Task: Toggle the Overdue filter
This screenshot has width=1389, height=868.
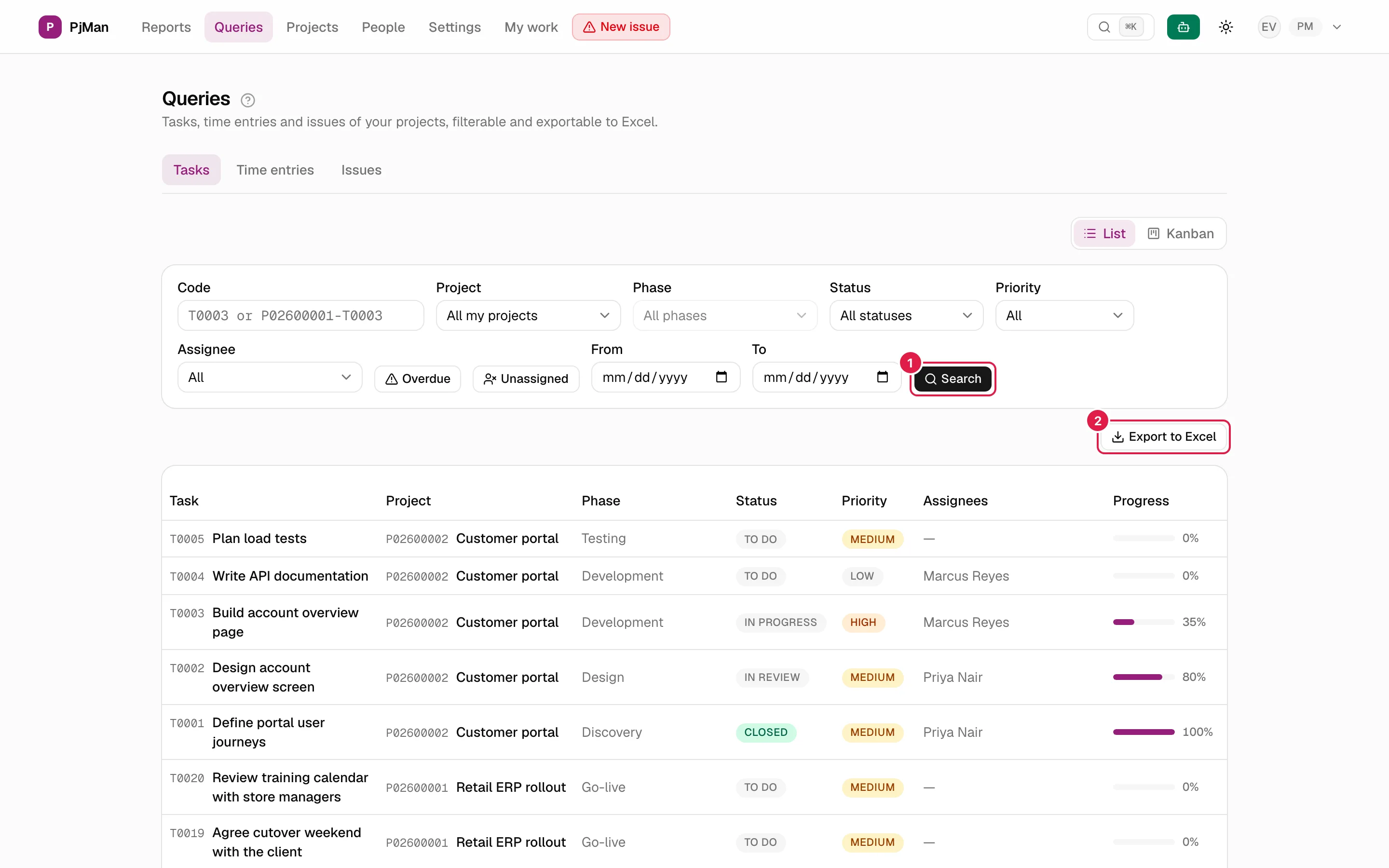Action: tap(418, 379)
